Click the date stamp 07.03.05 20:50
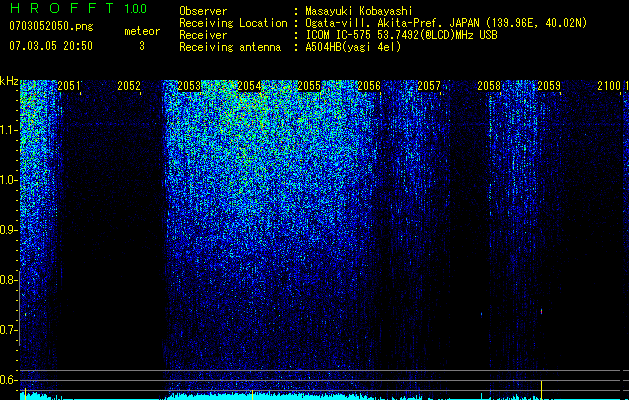This screenshot has width=629, height=400. point(51,46)
